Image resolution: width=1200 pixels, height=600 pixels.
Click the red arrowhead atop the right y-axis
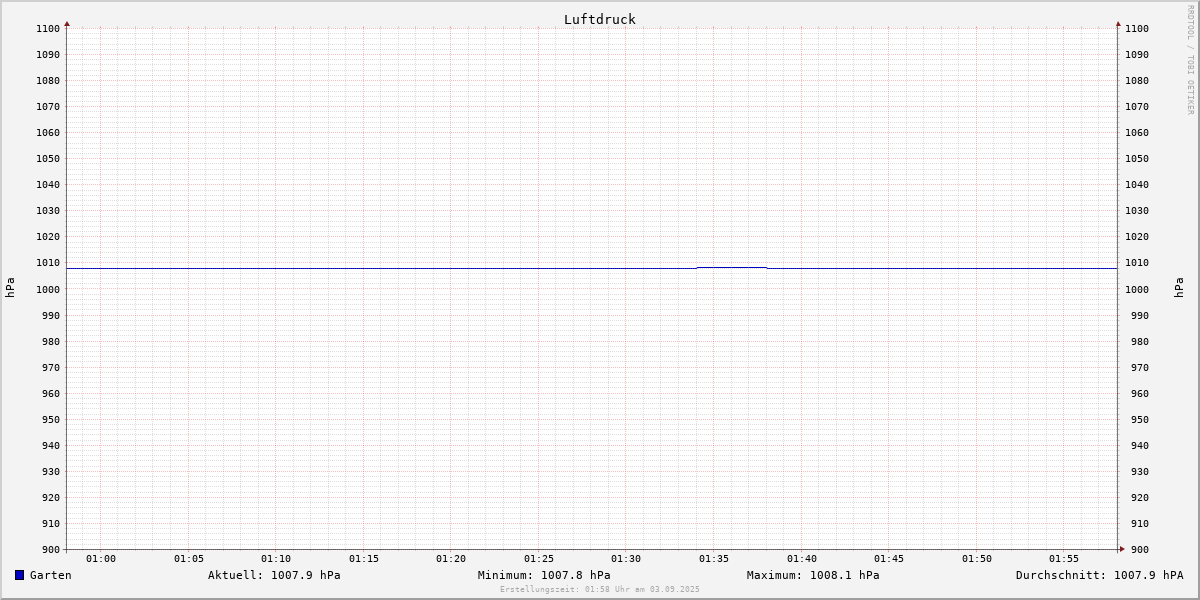(1118, 23)
